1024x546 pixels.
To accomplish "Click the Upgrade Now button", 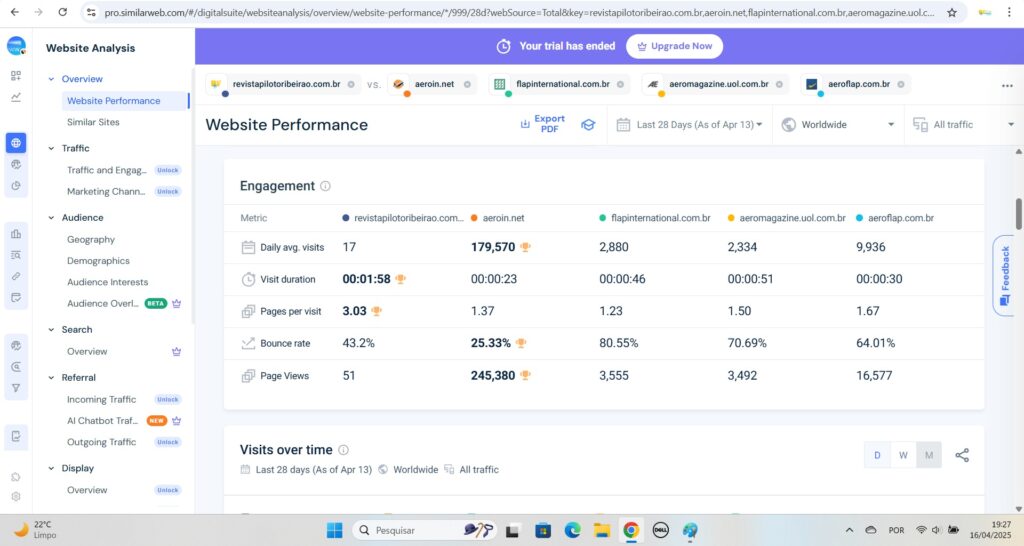I will (x=674, y=46).
